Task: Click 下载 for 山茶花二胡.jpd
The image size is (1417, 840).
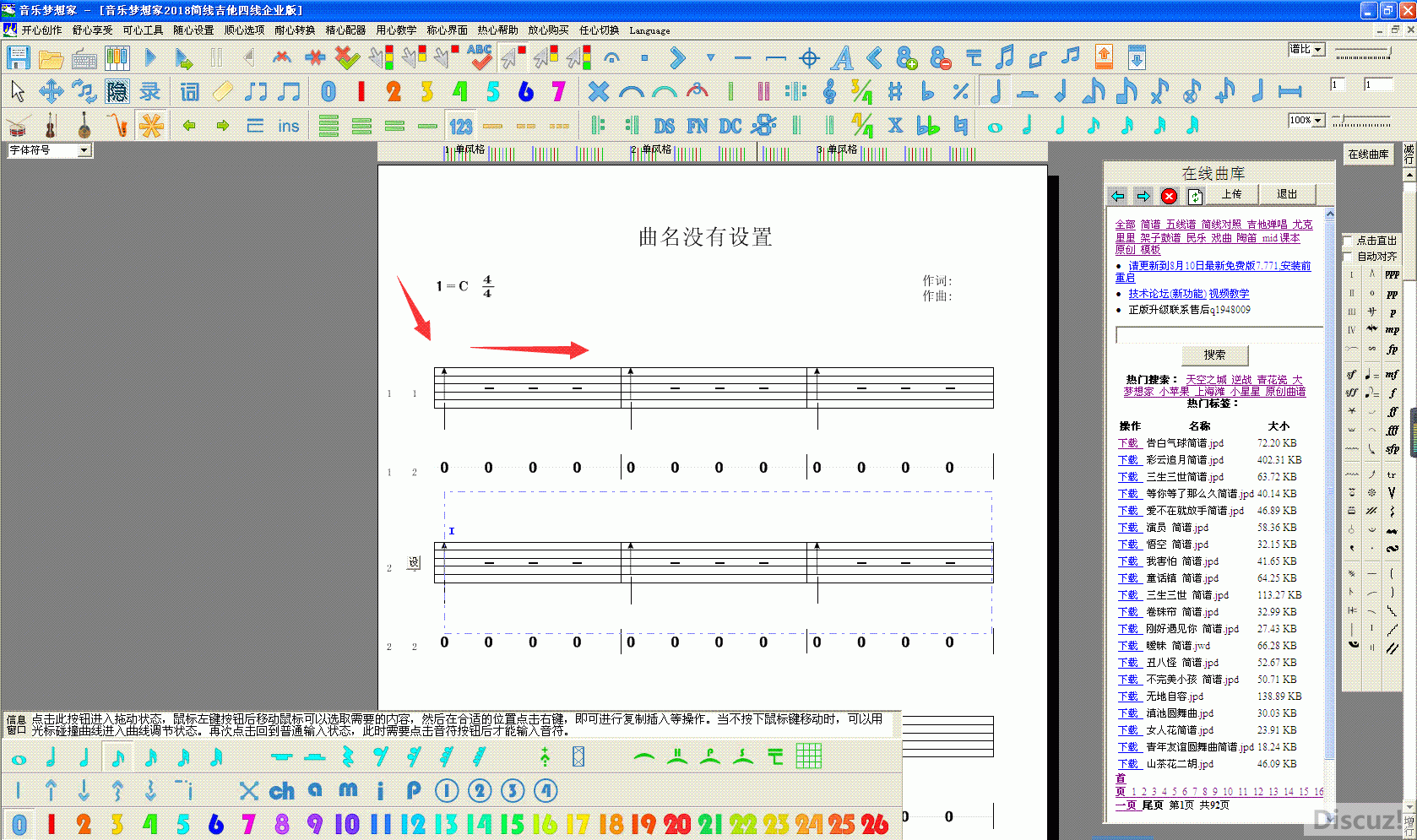Action: 1128,764
